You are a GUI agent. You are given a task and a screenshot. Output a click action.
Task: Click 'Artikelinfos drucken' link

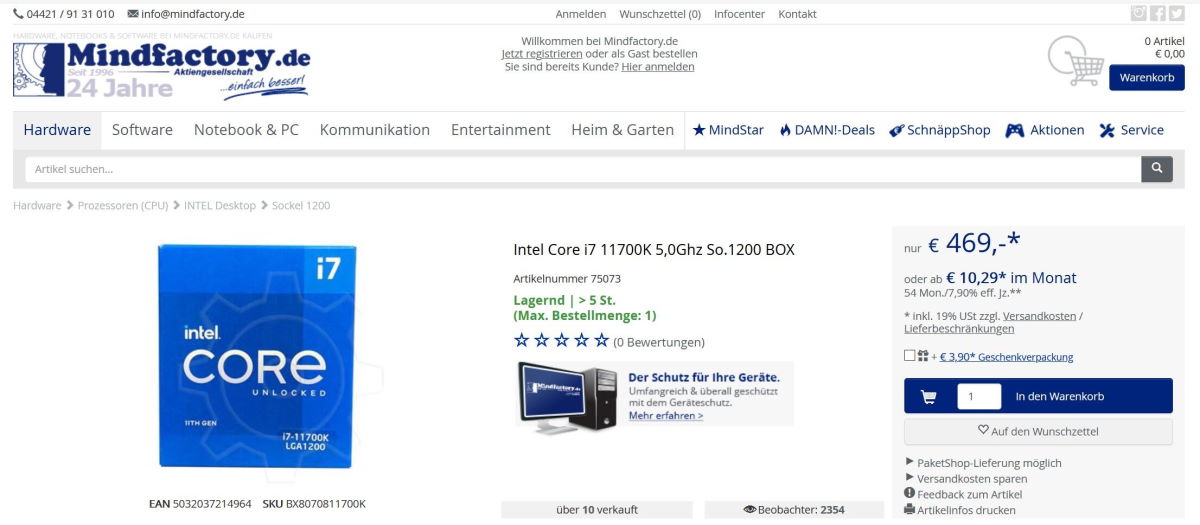(x=966, y=510)
